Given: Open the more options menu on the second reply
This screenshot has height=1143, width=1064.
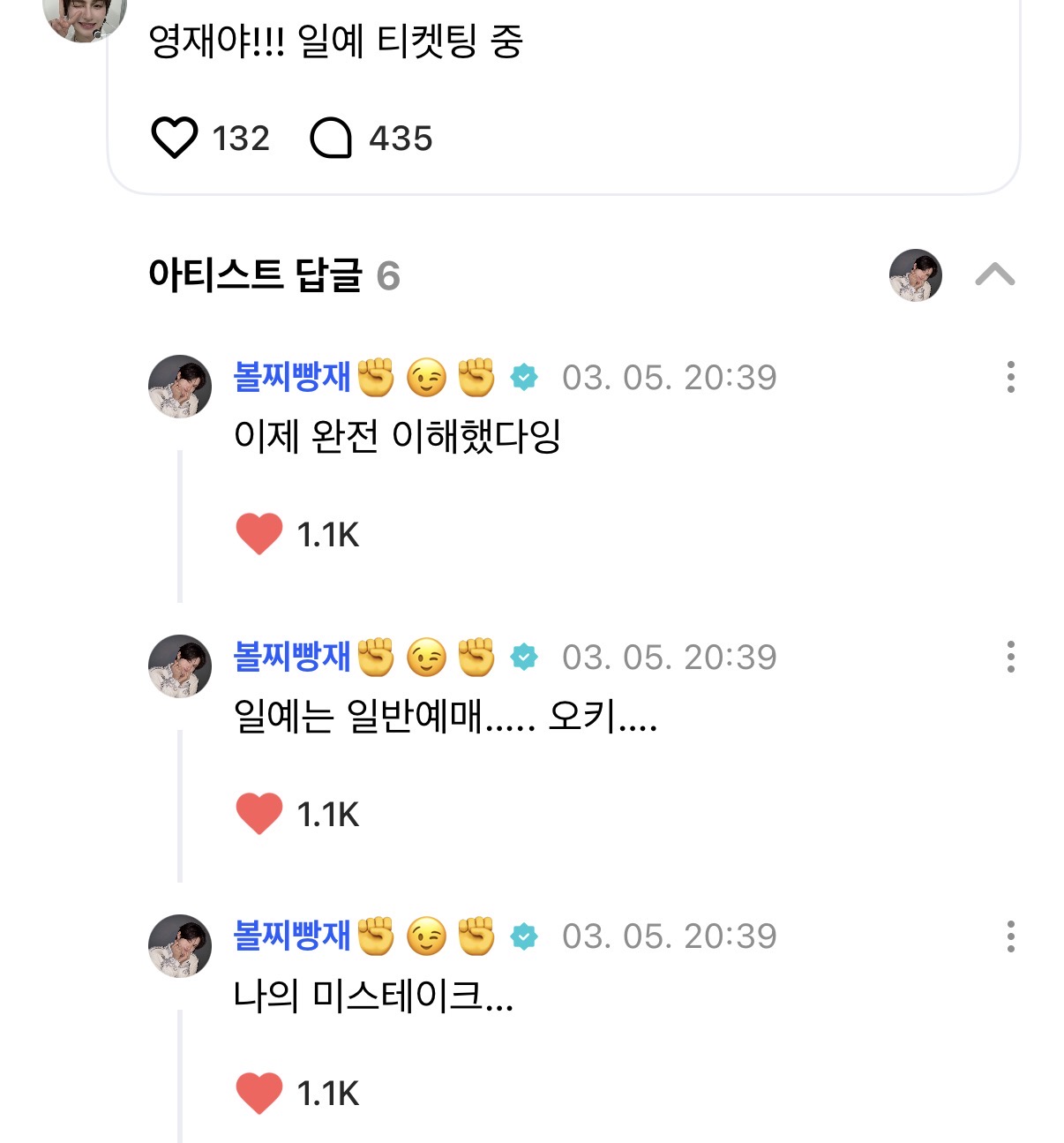Looking at the screenshot, I should [1010, 657].
